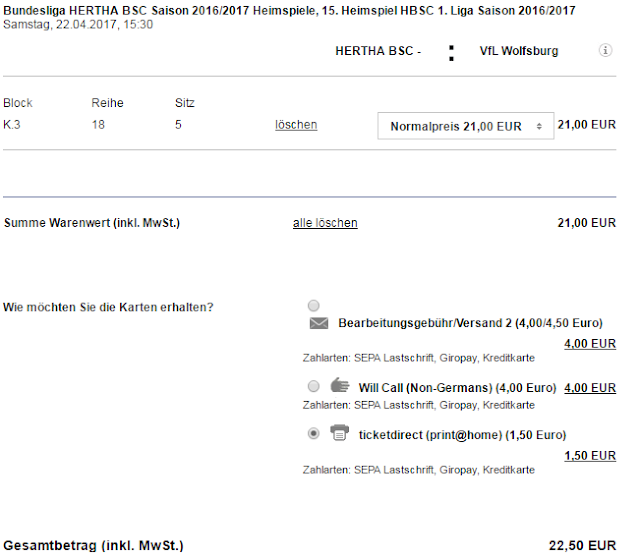Click Zahlarten text under ticketdirect option
This screenshot has height=560, width=640.
[419, 470]
